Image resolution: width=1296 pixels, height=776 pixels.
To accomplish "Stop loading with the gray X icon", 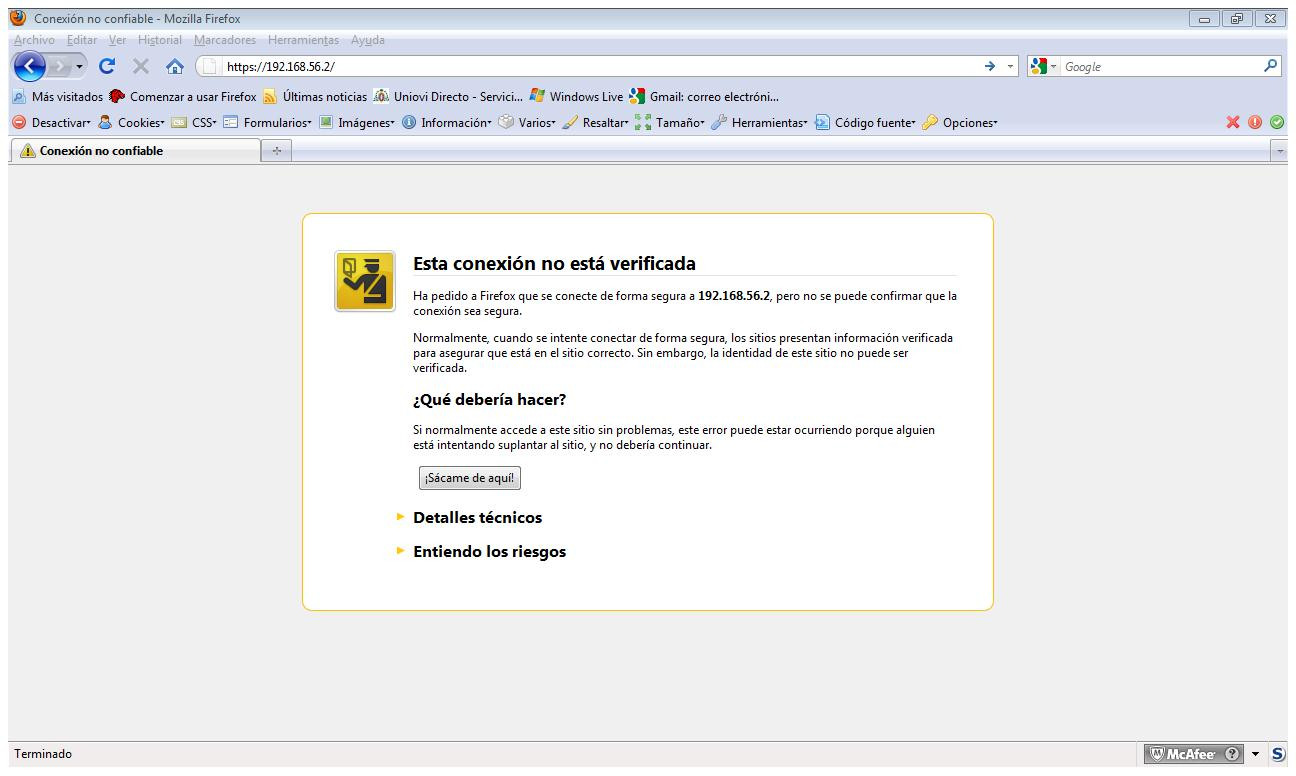I will (x=141, y=67).
